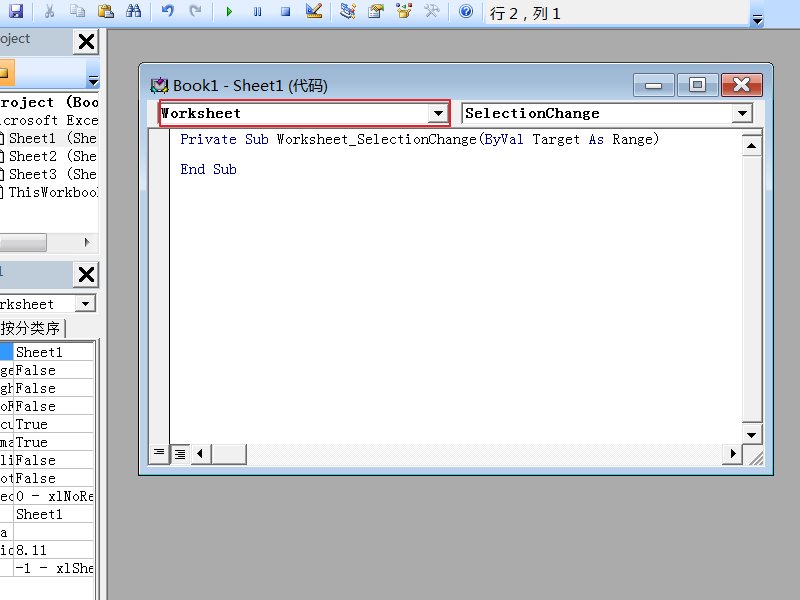Close the Project Explorer panel
Image resolution: width=800 pixels, height=600 pixels.
[87, 41]
